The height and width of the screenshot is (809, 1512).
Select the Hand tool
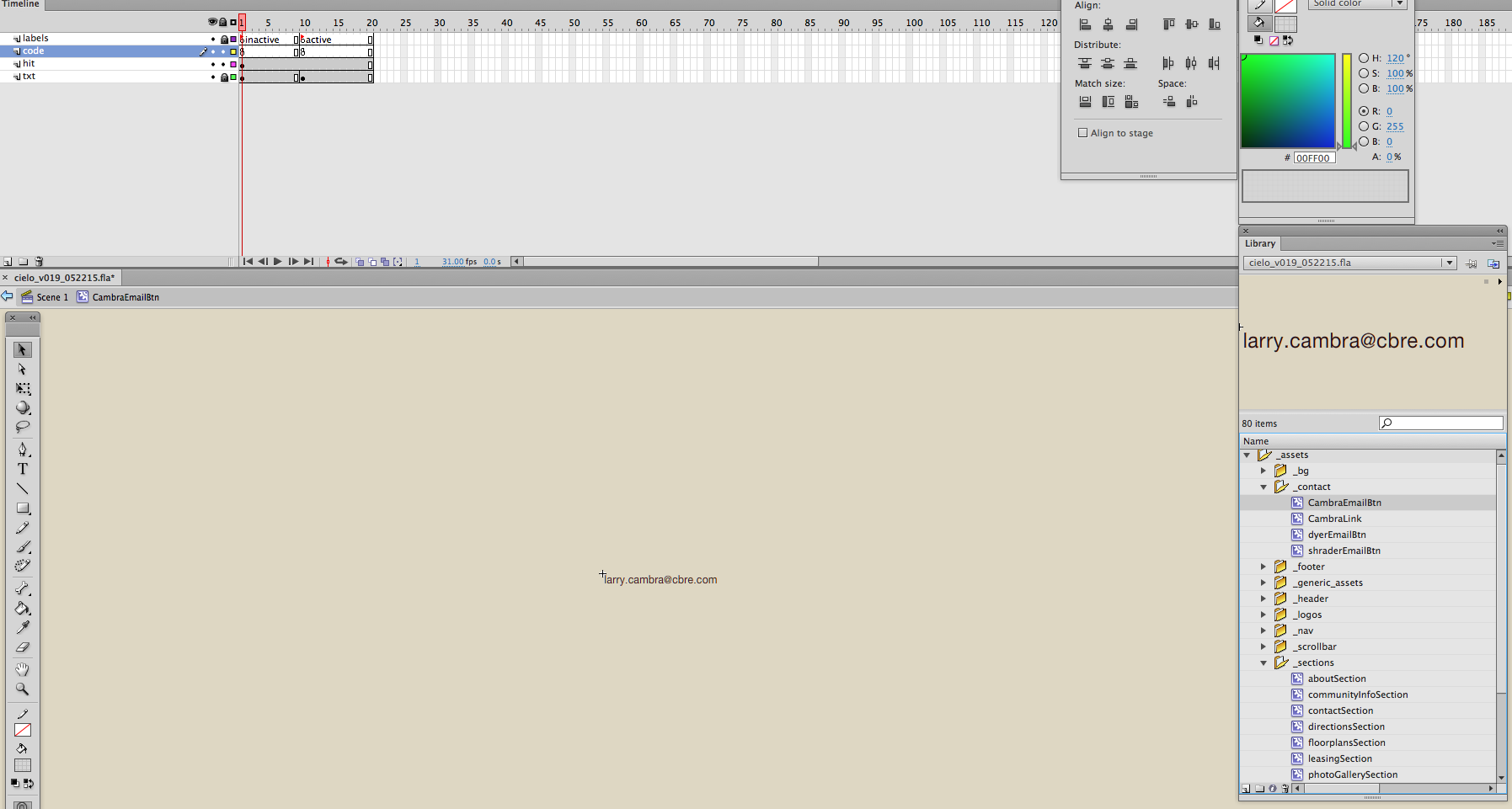click(23, 669)
